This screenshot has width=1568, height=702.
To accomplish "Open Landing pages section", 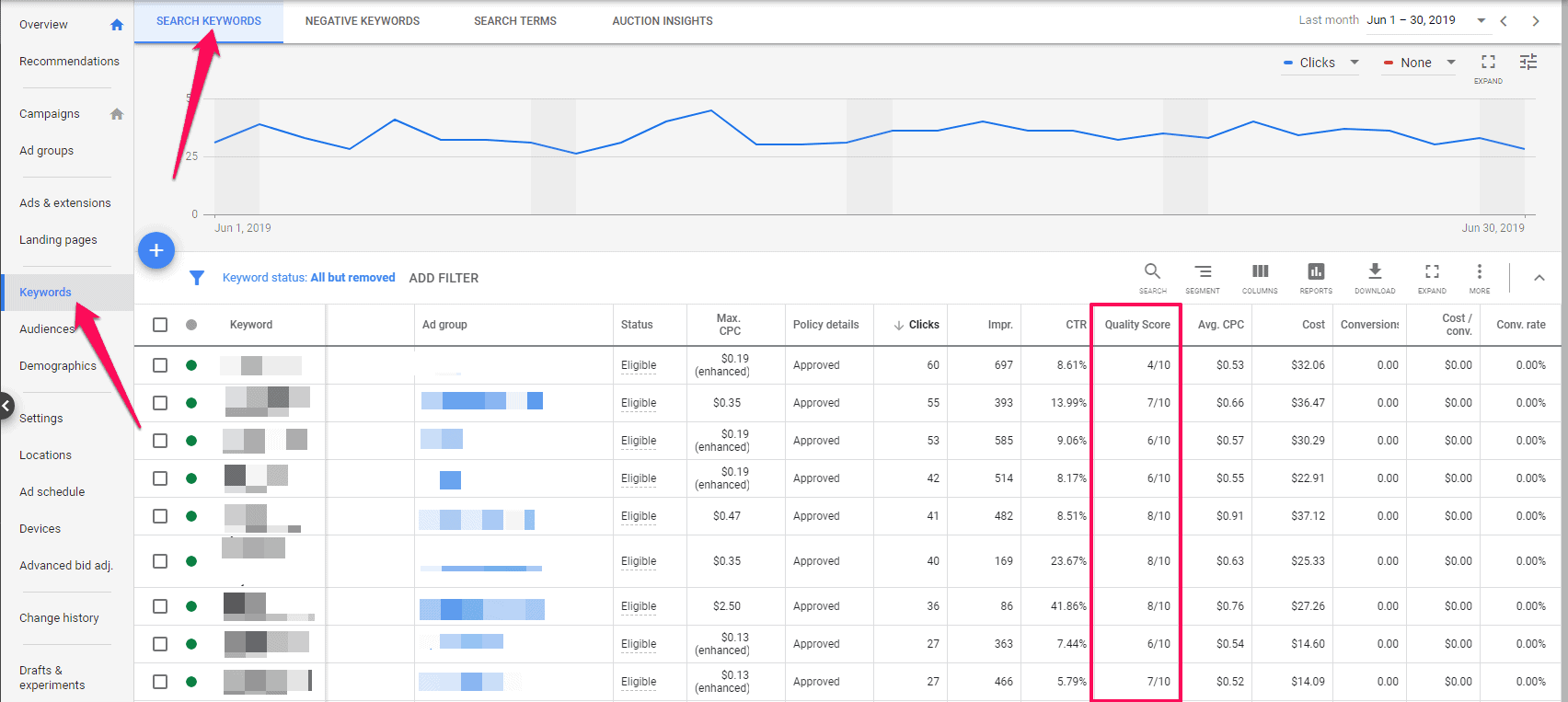I will click(58, 240).
